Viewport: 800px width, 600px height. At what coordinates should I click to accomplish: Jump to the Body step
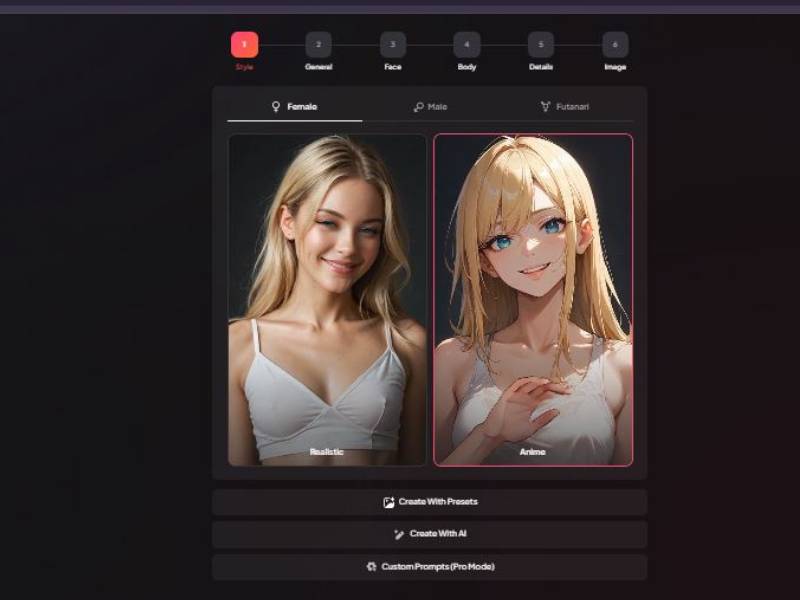(466, 45)
